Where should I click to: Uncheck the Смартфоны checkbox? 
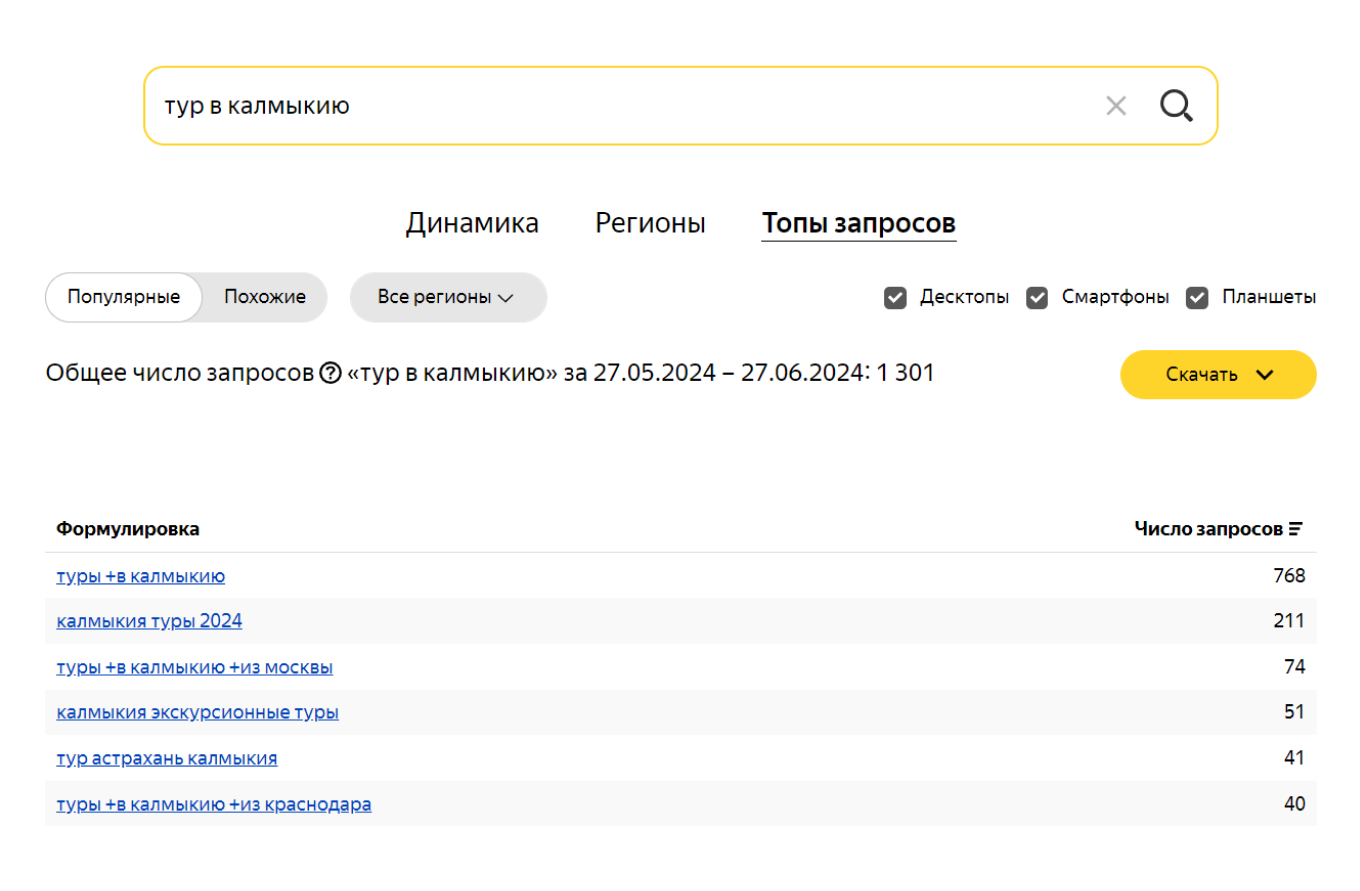tap(1037, 297)
